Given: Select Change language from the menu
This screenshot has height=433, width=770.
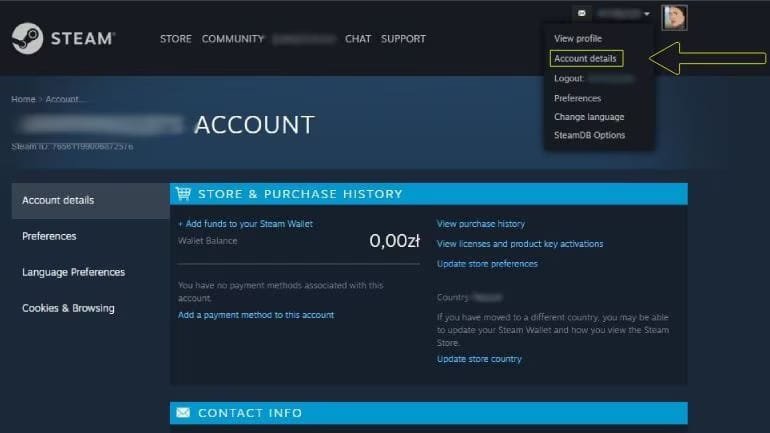Looking at the screenshot, I should pos(589,117).
